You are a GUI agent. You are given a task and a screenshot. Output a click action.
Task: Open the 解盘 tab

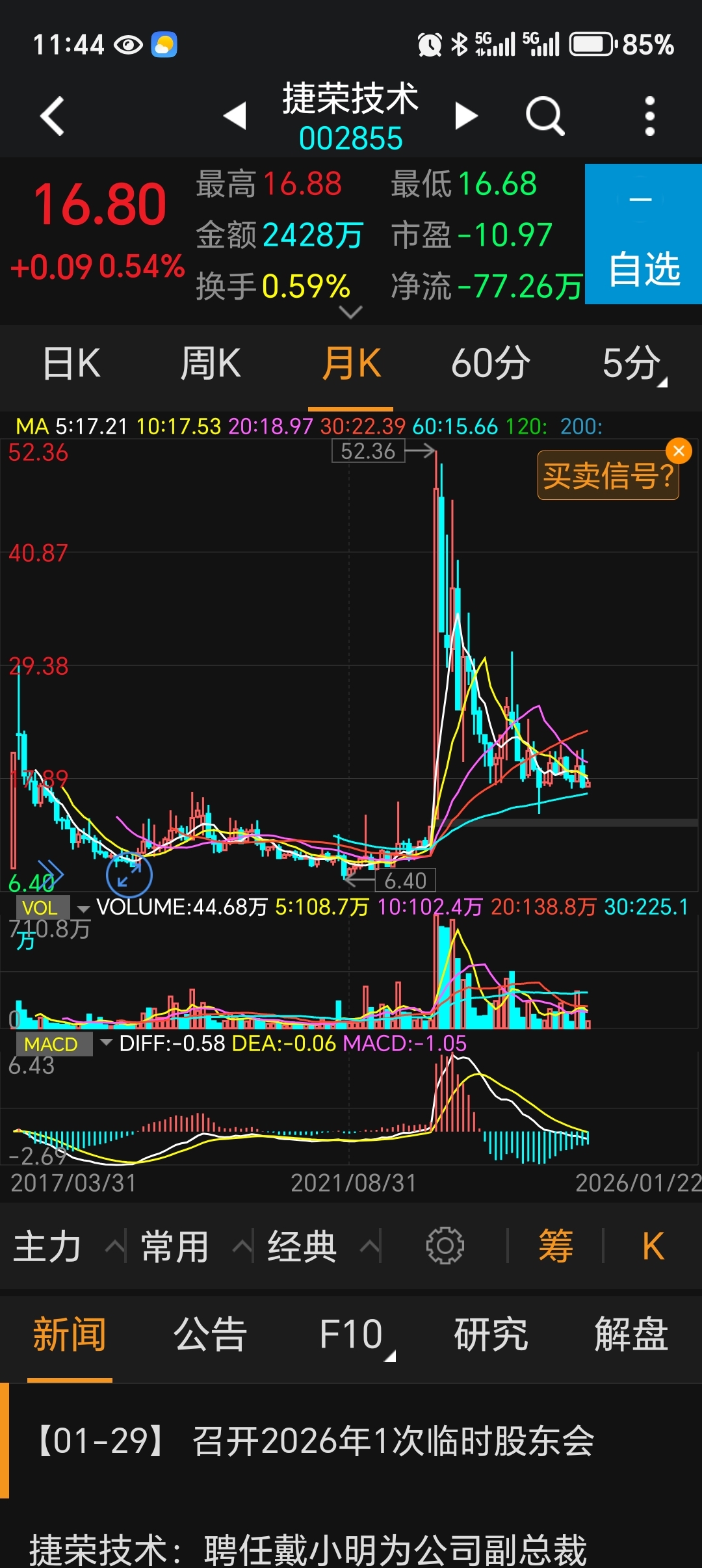631,1335
